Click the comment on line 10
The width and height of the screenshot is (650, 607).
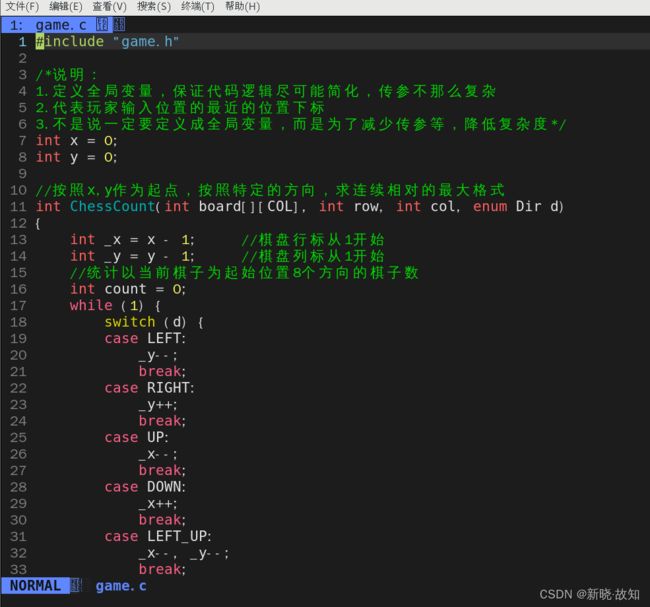pyautogui.click(x=270, y=190)
